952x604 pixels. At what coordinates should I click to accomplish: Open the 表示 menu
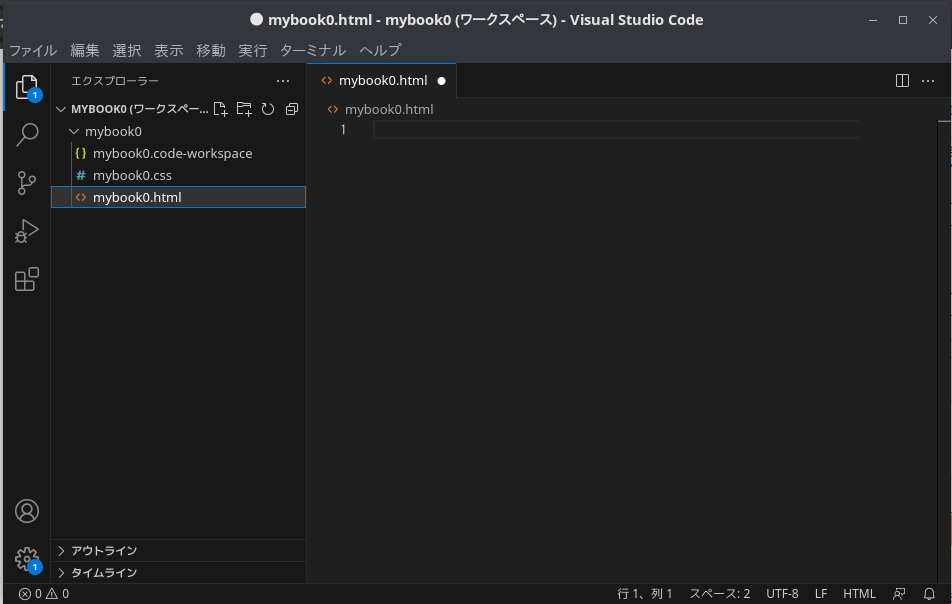[x=169, y=50]
